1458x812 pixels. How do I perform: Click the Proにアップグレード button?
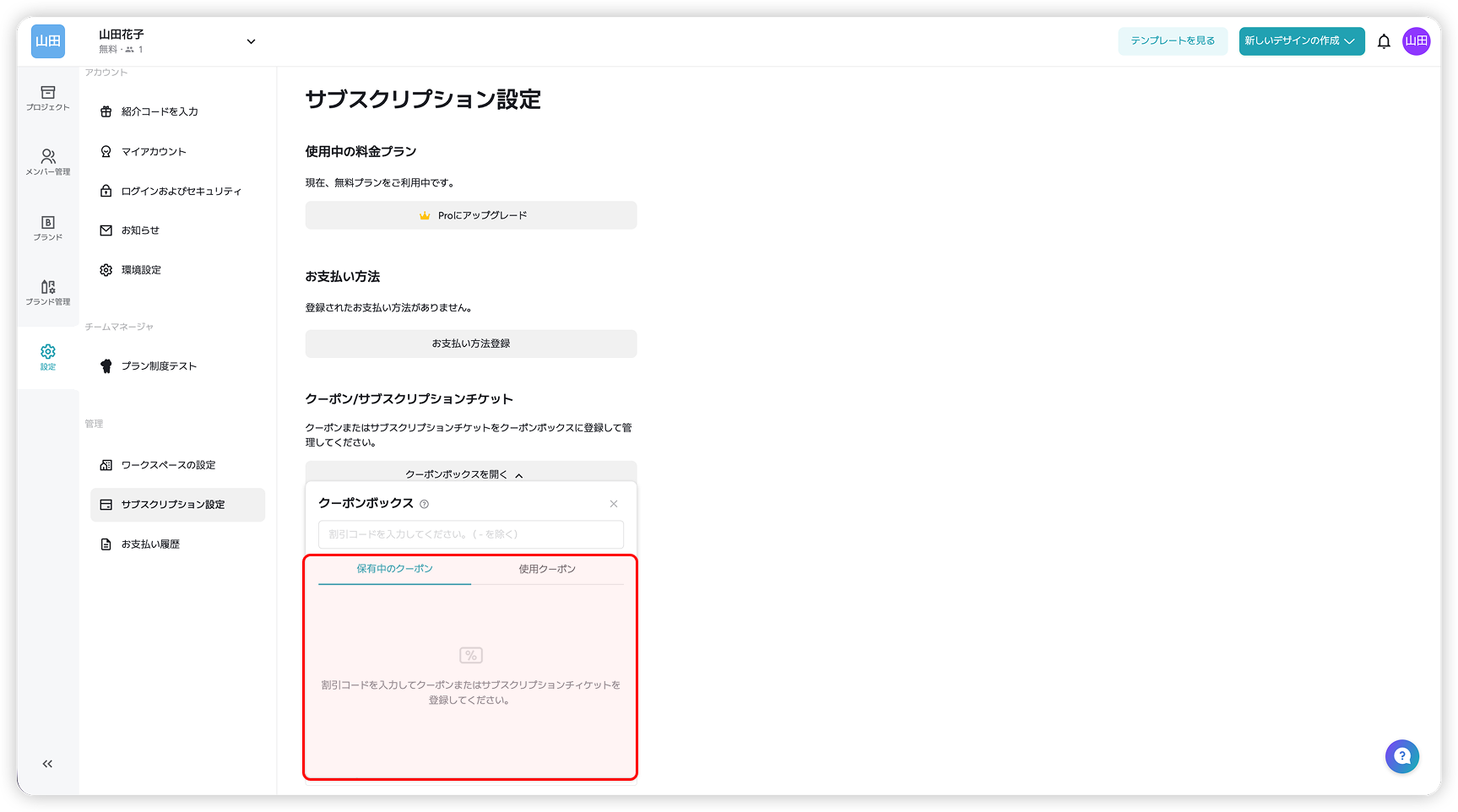470,215
